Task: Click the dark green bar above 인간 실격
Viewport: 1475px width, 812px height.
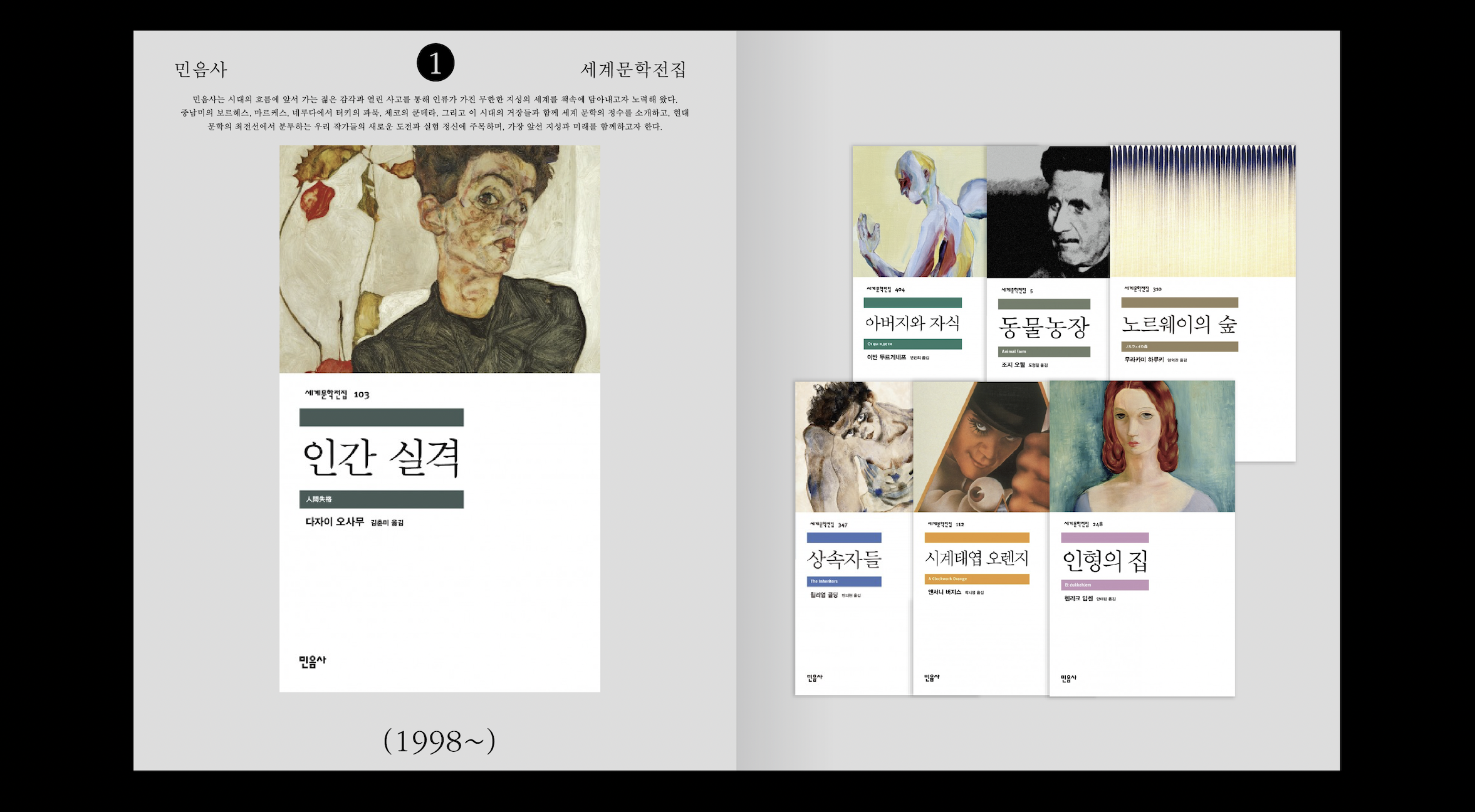Action: 382,417
